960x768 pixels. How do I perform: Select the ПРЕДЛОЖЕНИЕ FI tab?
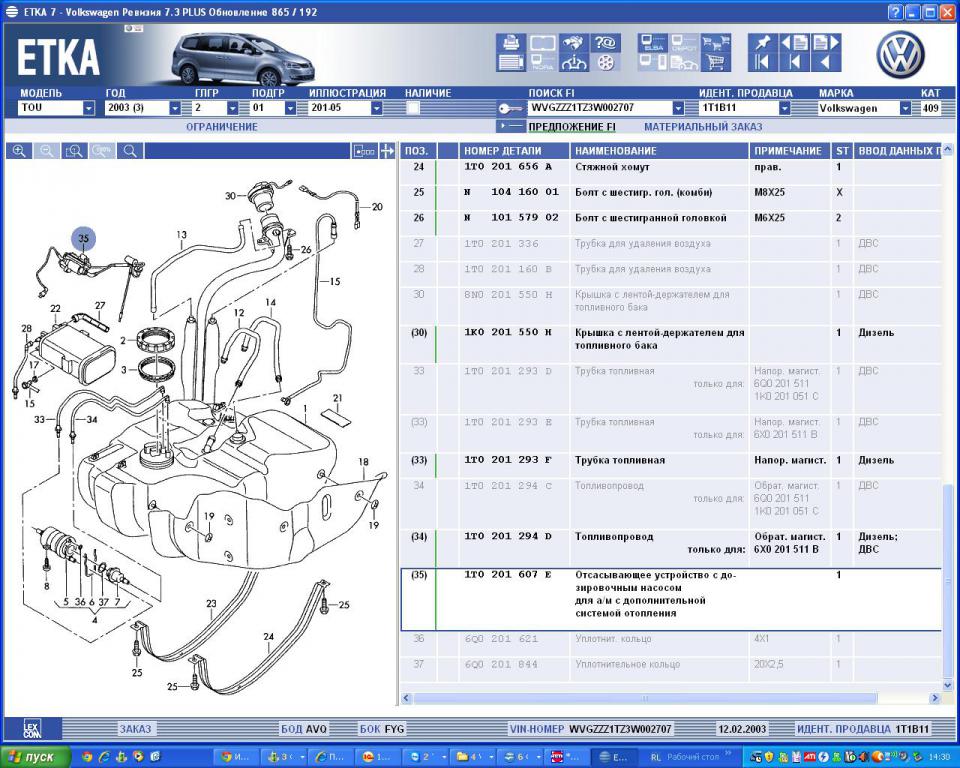pos(572,127)
